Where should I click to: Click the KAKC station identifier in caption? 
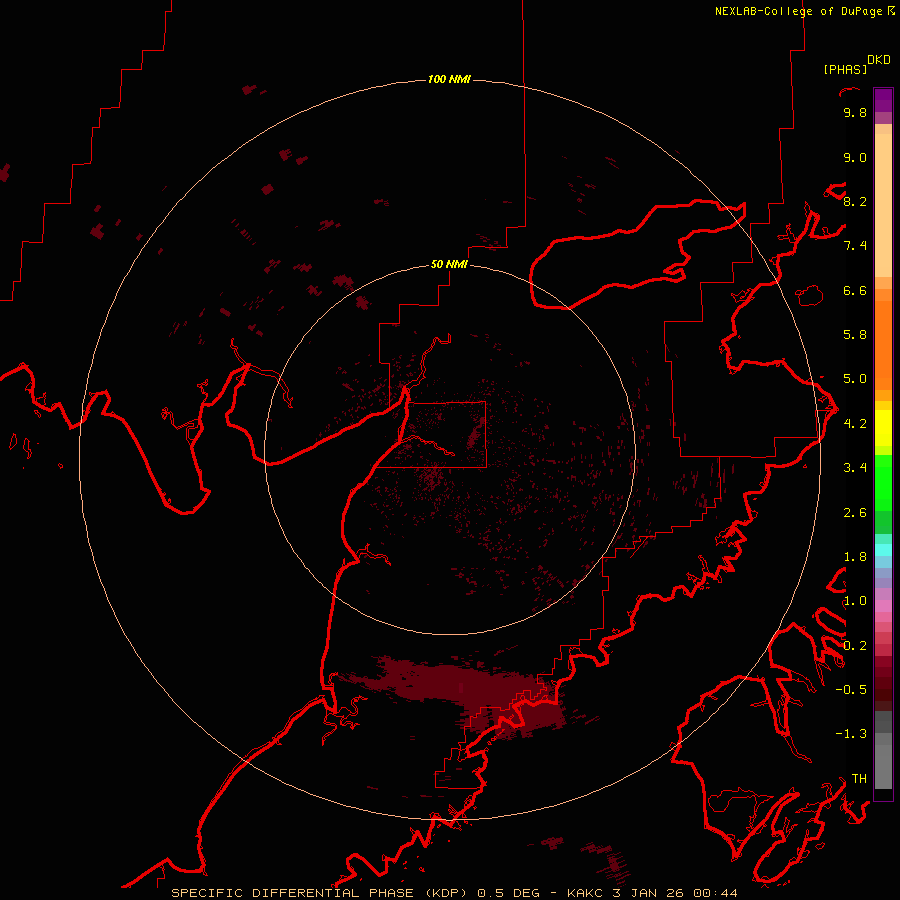pyautogui.click(x=585, y=893)
